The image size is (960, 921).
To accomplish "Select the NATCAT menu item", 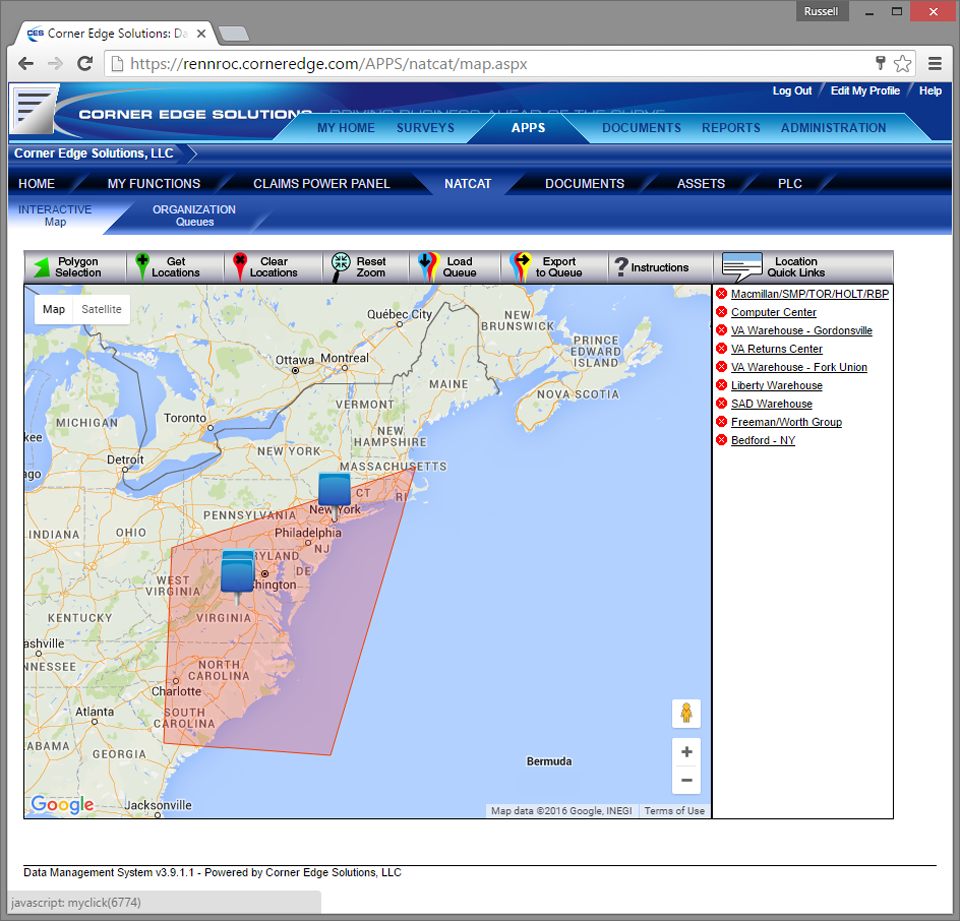I will 468,183.
